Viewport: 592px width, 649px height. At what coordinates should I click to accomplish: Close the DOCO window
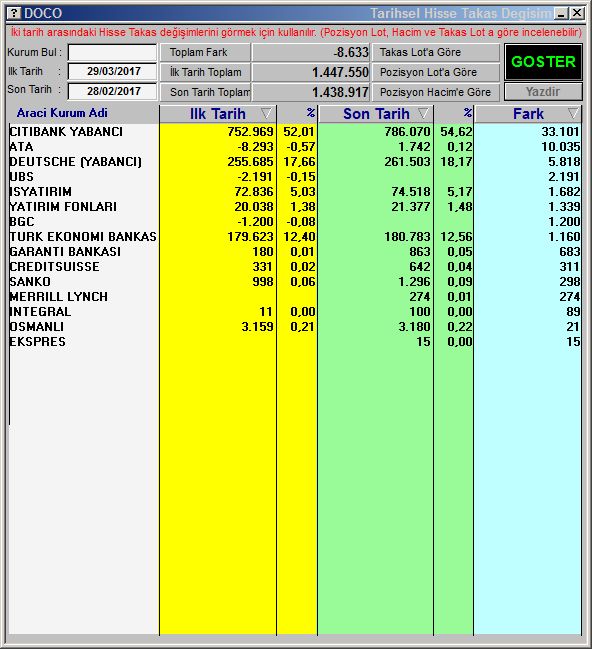(x=577, y=14)
